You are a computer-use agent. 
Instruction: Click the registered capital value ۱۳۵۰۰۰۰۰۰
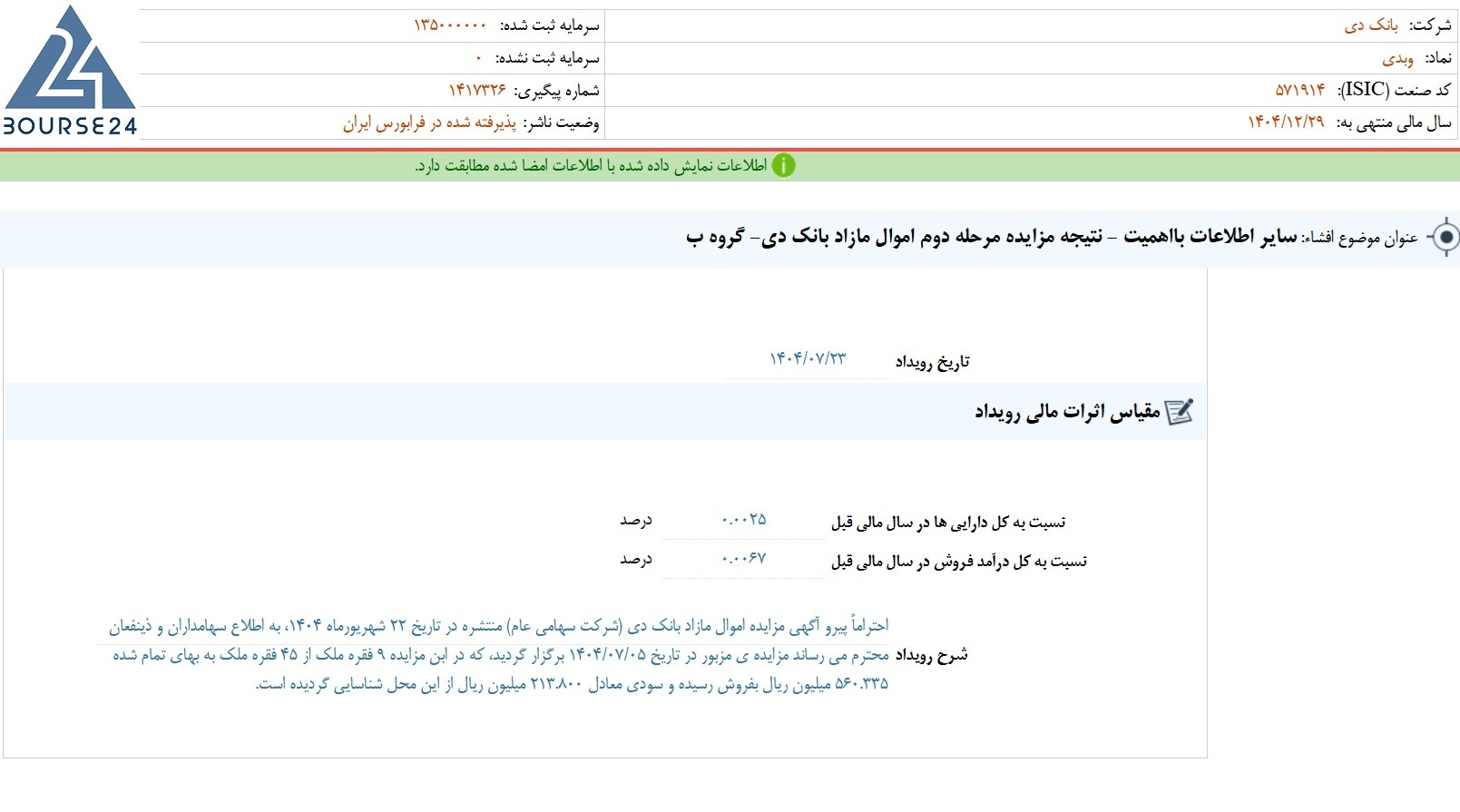(450, 25)
